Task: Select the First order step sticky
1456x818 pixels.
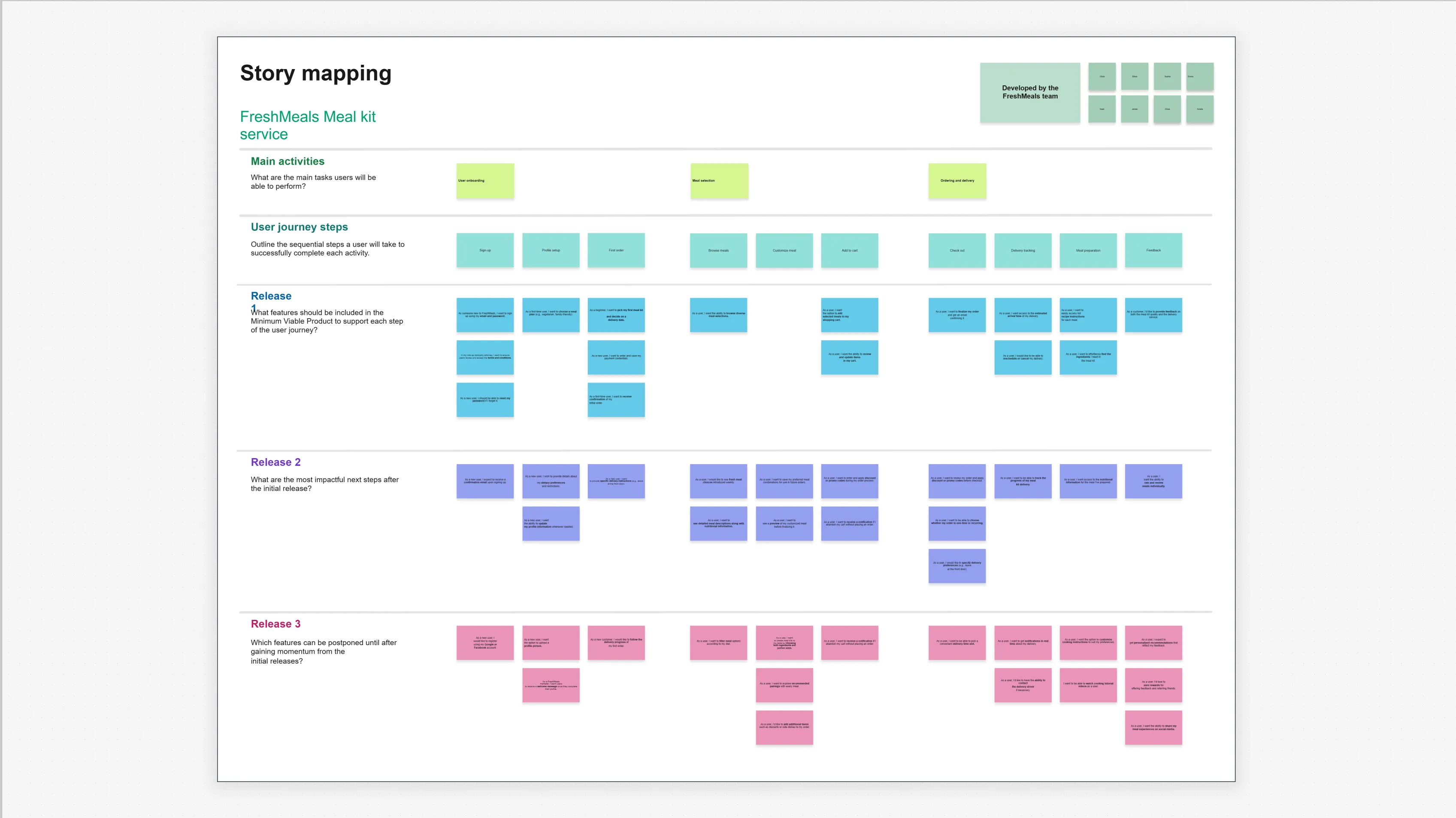Action: (616, 250)
